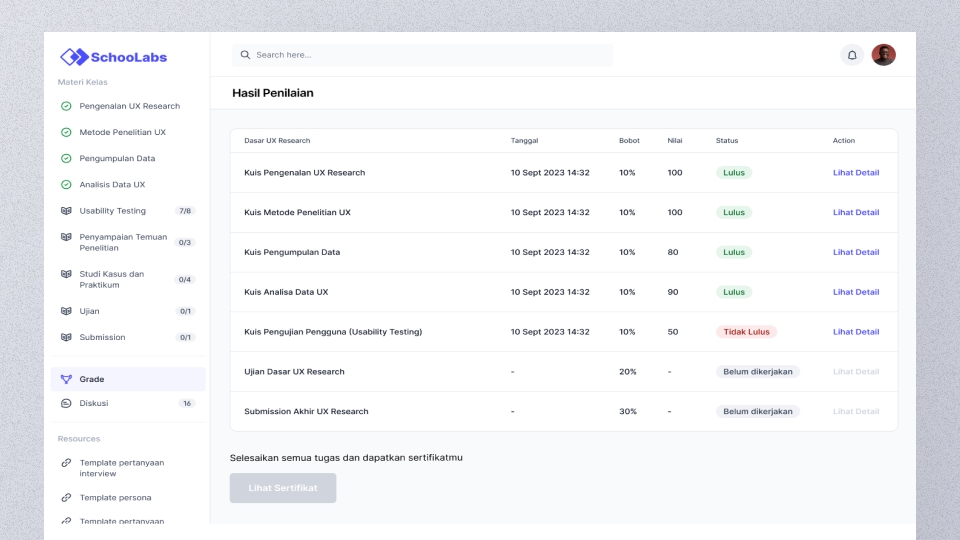Click Lihat Detail for Submission Akhir UX Research
Screen dimensions: 960x540
(x=856, y=411)
